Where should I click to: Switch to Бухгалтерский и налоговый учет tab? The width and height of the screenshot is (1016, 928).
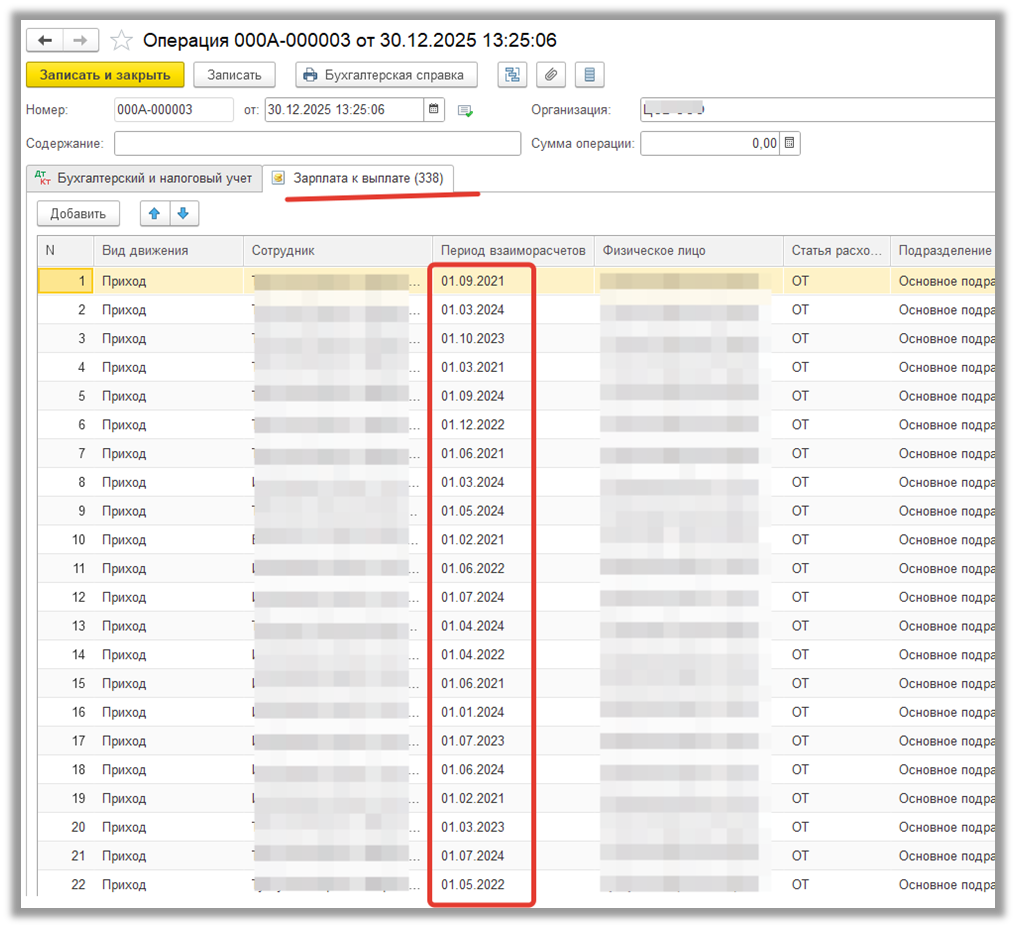point(145,179)
